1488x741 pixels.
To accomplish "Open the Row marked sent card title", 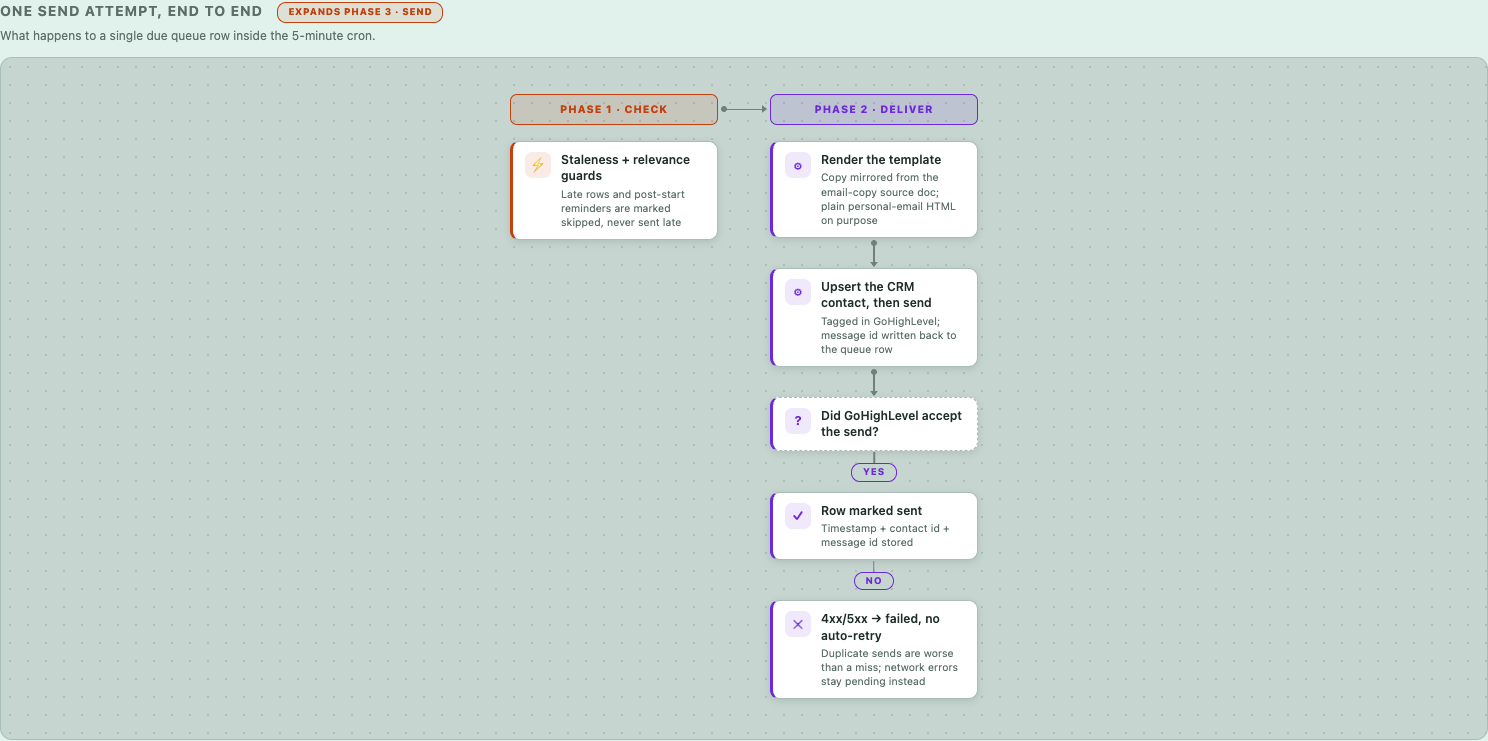I will point(872,511).
